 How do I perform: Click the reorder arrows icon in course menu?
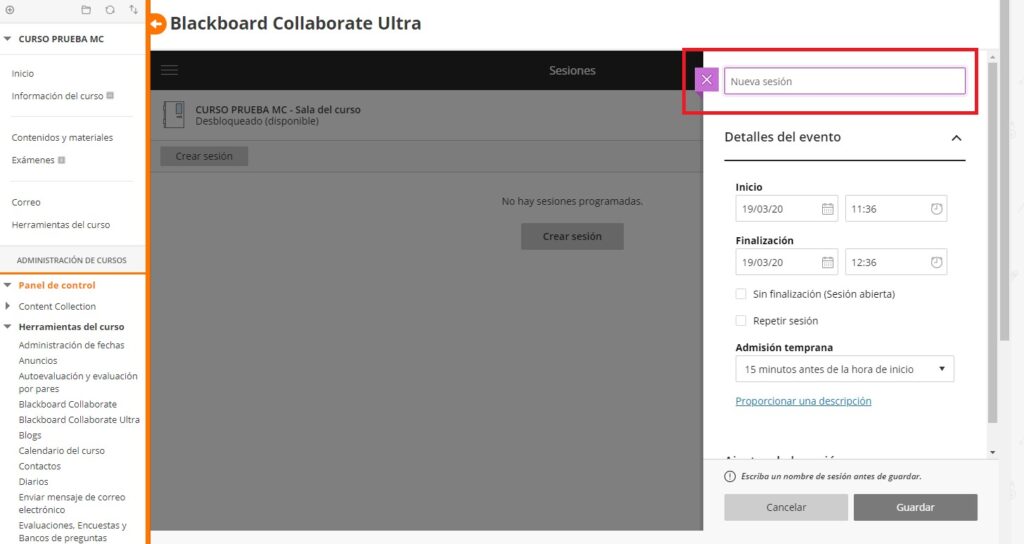(134, 9)
